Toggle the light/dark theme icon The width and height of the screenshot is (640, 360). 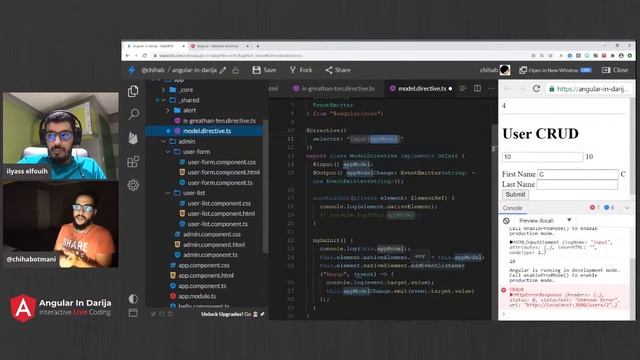133,299
